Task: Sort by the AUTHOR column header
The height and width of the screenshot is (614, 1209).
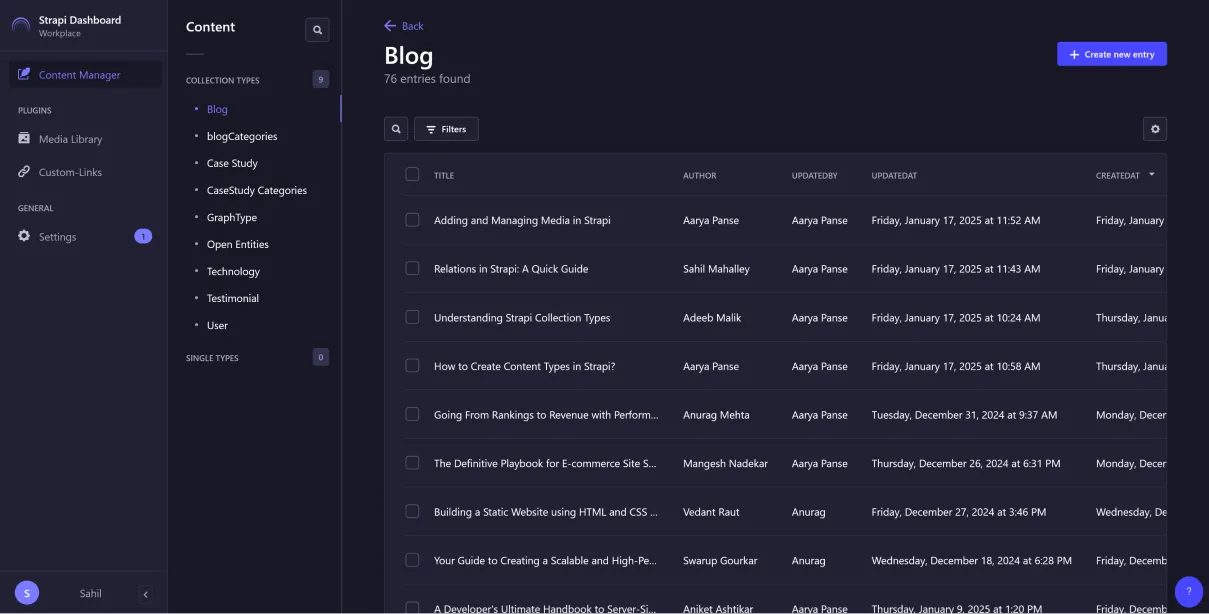Action: (700, 176)
